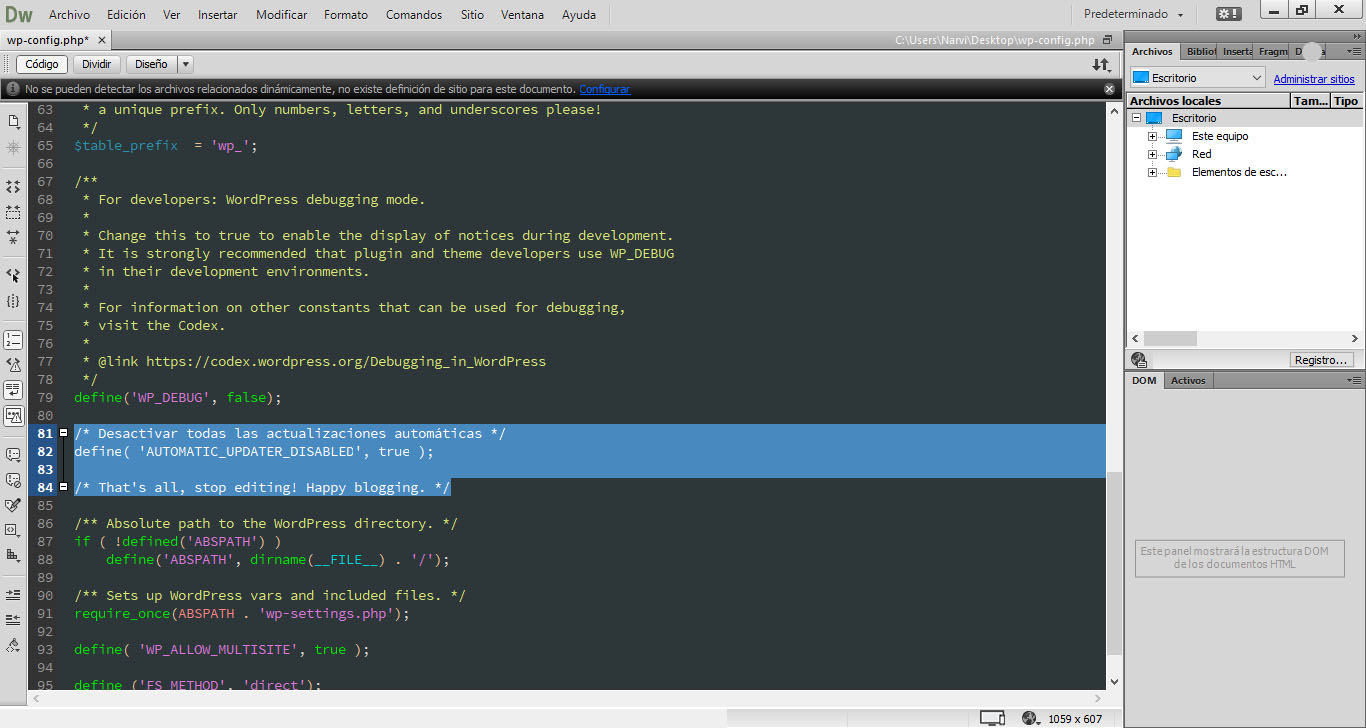Toggle Highlight Invalid Code icon
The height and width of the screenshot is (728, 1366).
13,365
